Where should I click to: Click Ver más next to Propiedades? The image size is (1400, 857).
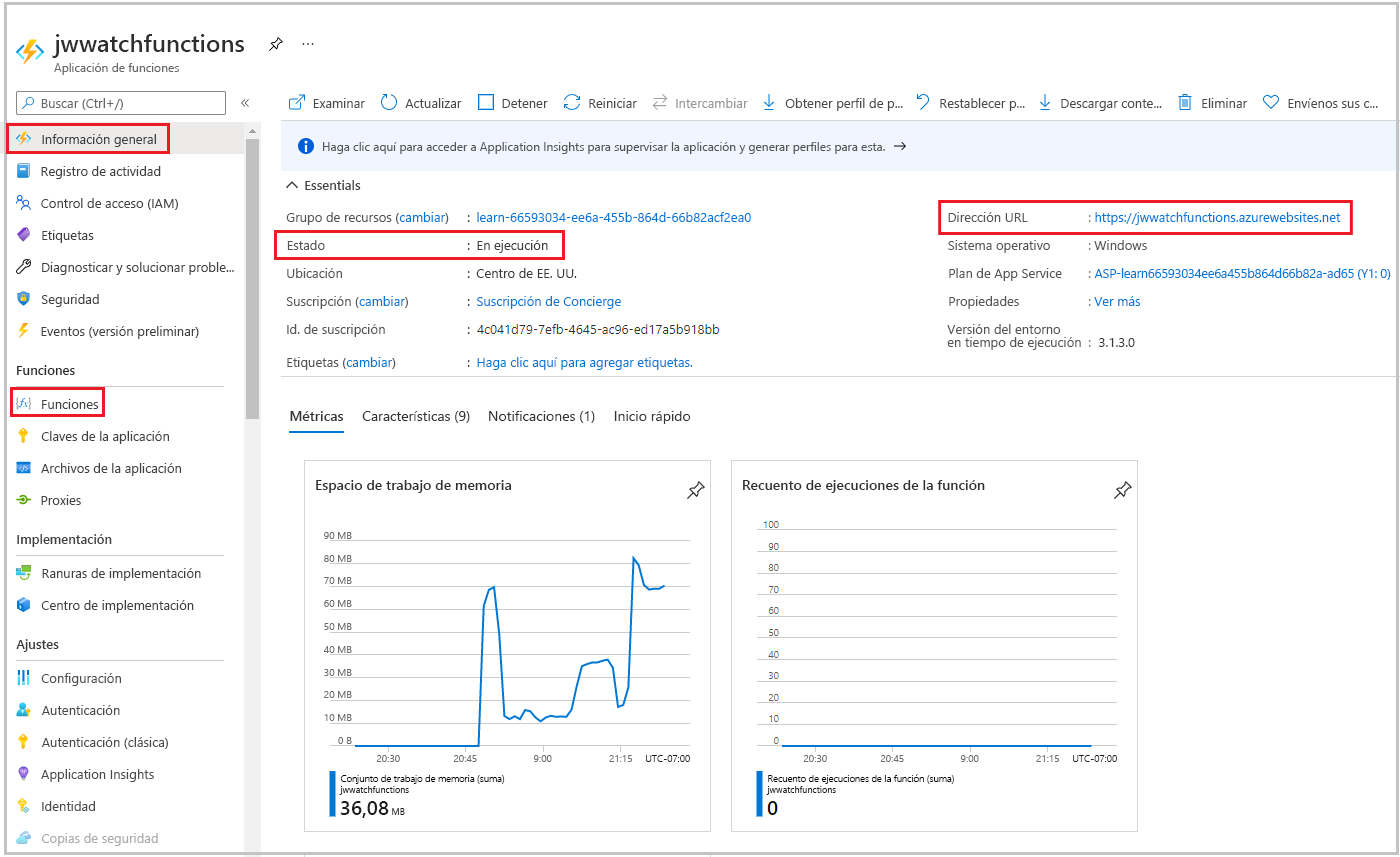(x=1117, y=301)
